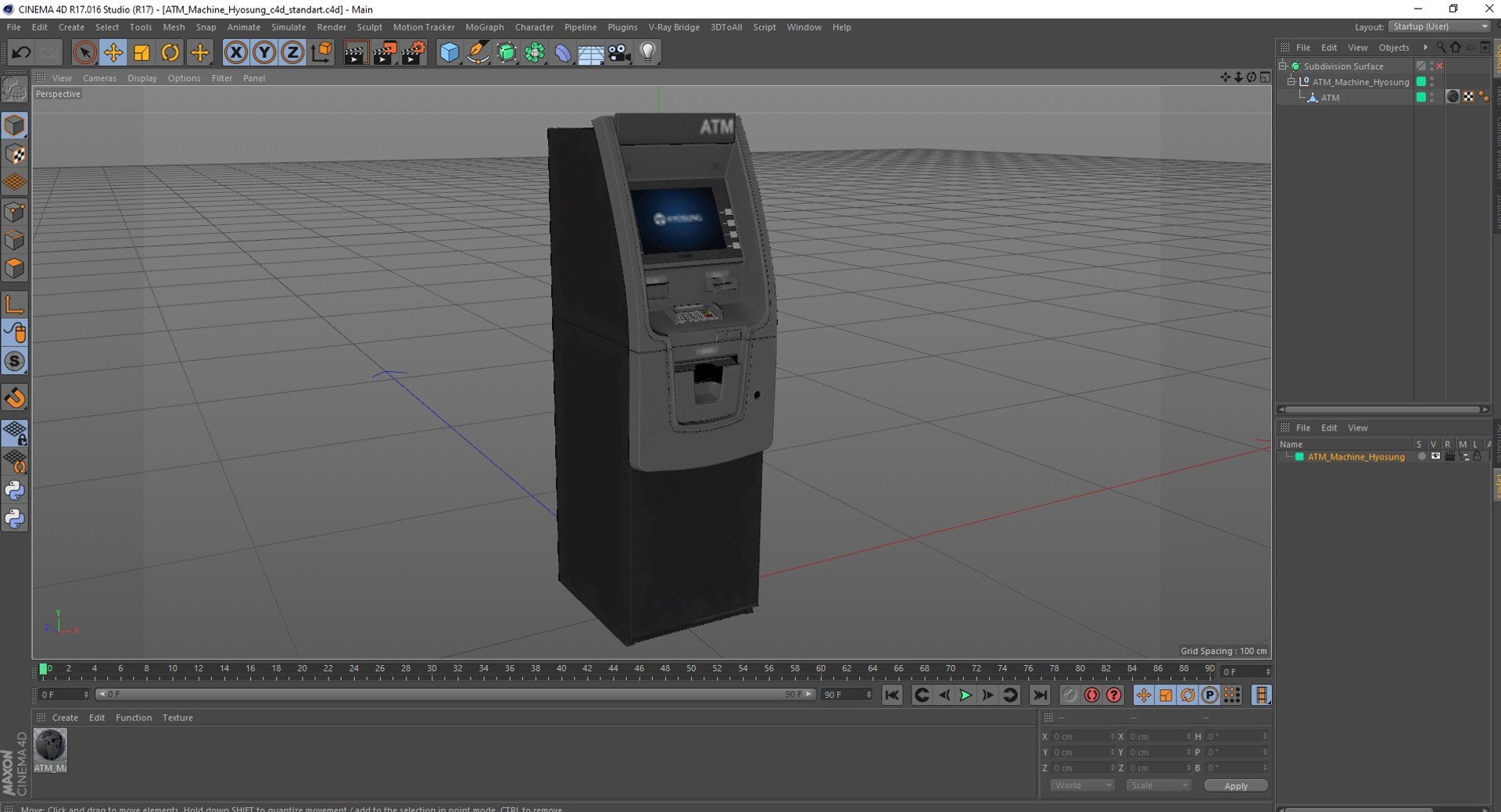Open the Simulate menu
The image size is (1501, 812).
[288, 27]
